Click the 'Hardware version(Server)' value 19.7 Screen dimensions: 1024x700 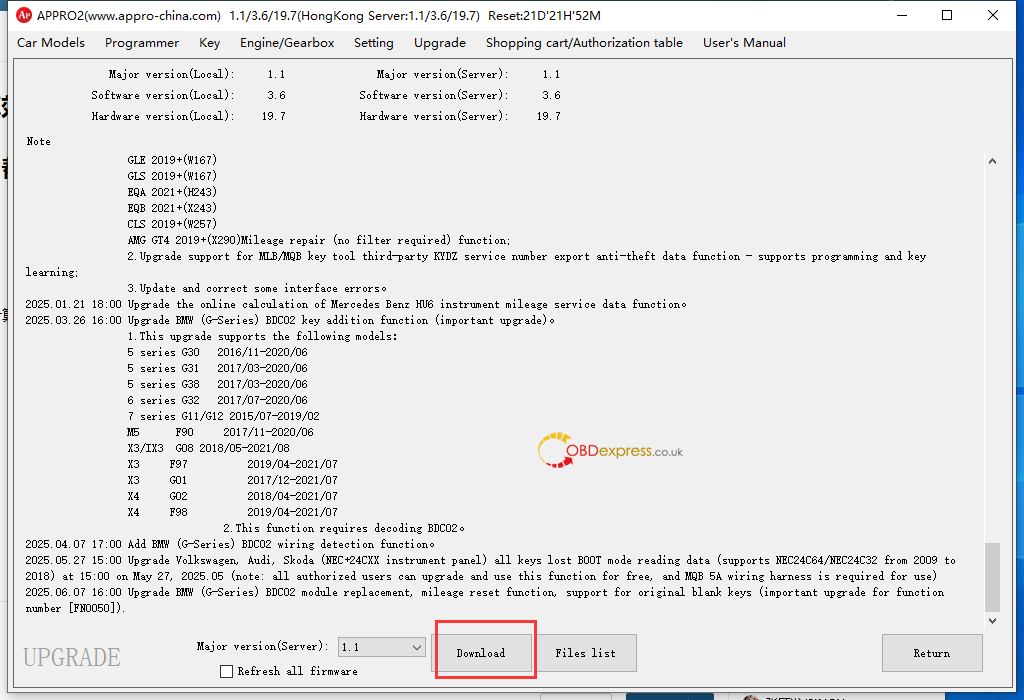(549, 116)
